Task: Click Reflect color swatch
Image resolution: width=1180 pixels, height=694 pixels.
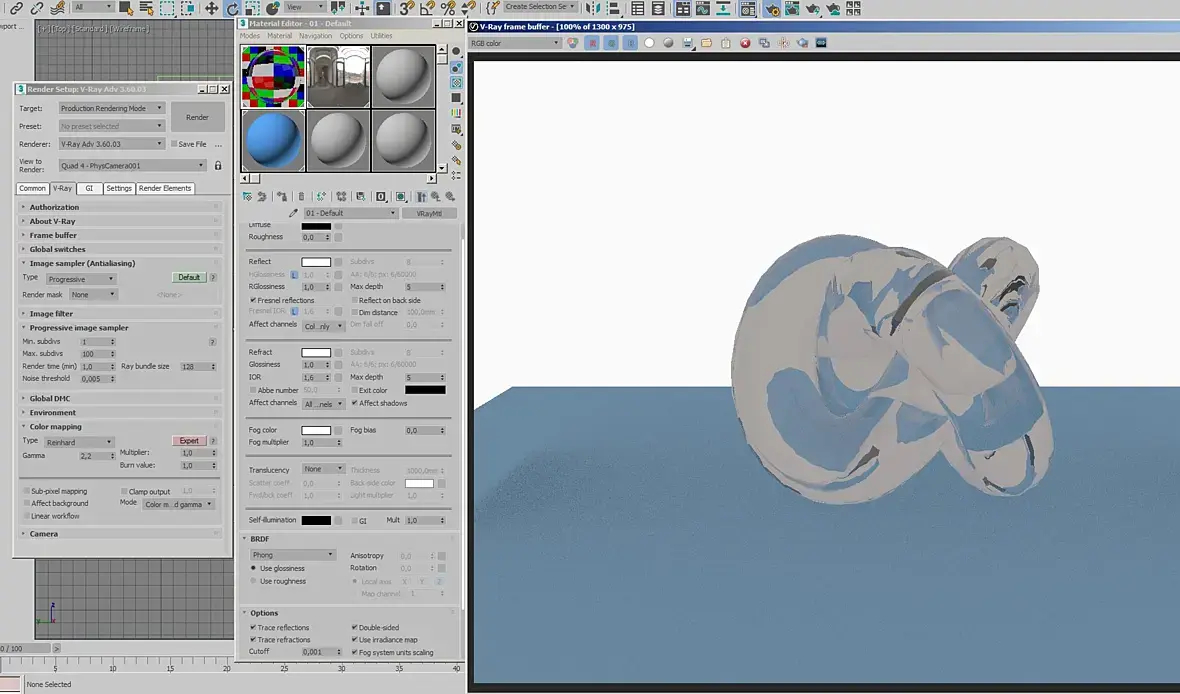Action: tap(316, 262)
